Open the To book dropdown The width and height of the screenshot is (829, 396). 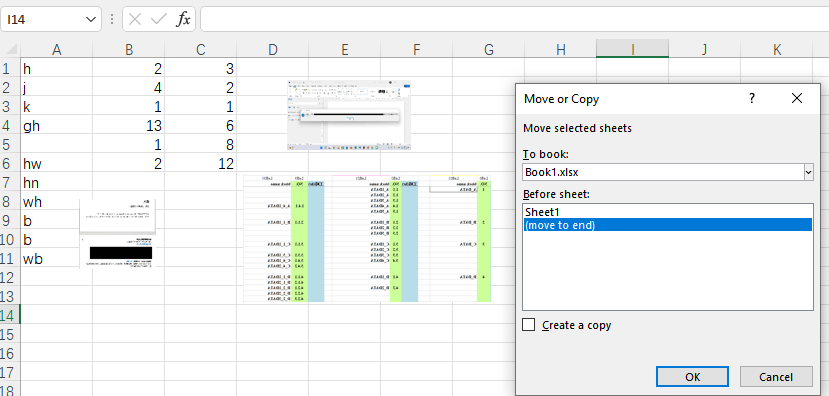click(808, 172)
